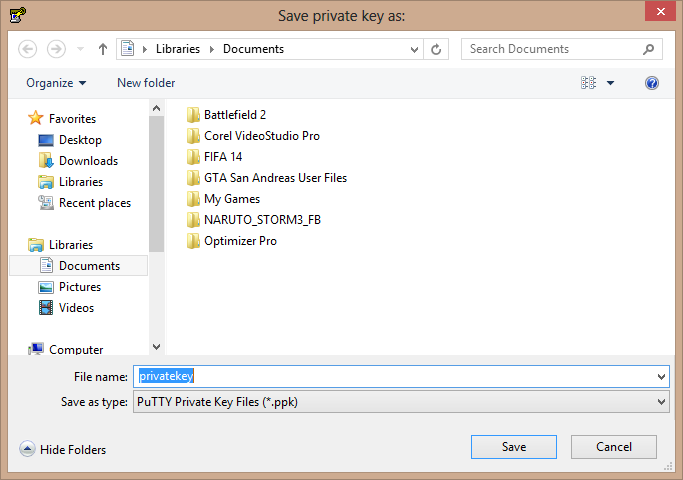Click the Libraries breadcrumb in address bar
The image size is (683, 480).
[177, 49]
